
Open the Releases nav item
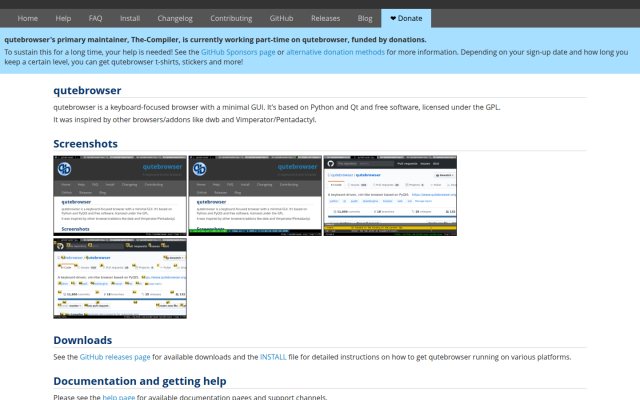point(325,18)
